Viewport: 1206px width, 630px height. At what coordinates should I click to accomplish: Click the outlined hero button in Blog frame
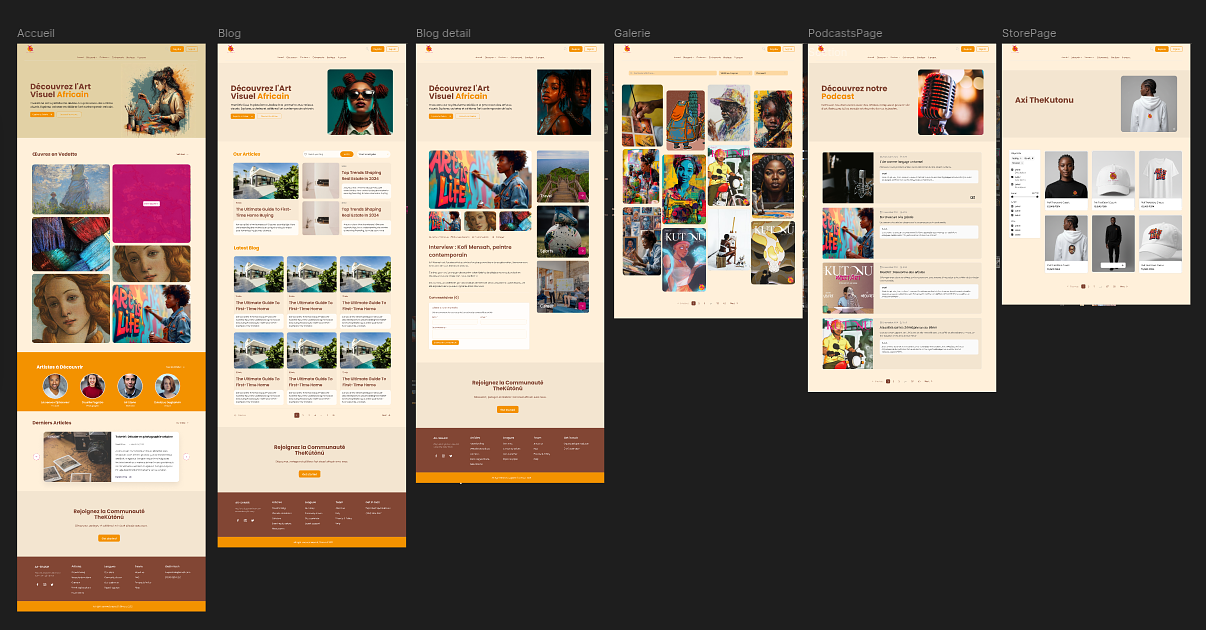tap(269, 116)
